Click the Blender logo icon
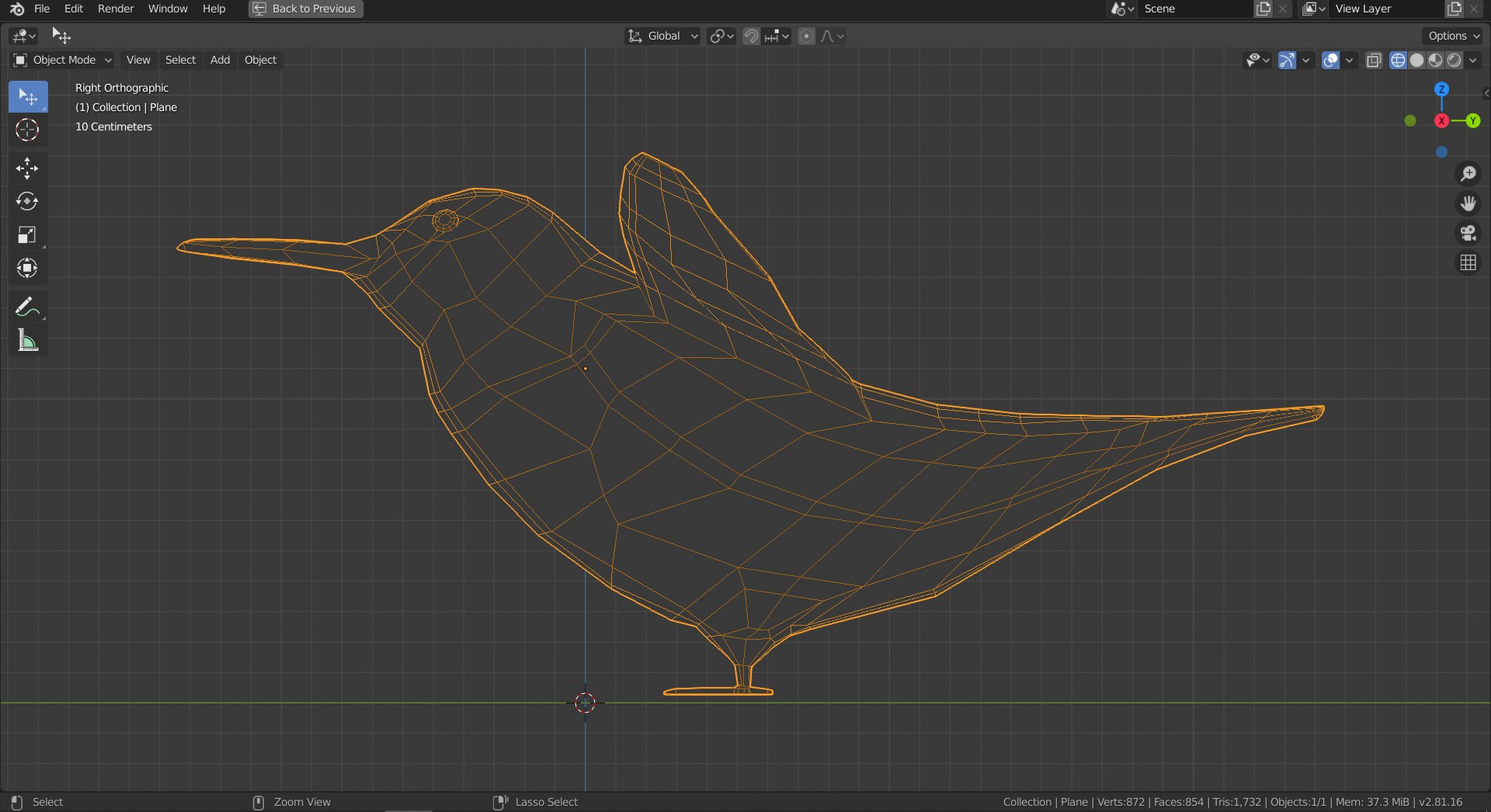Viewport: 1491px width, 812px height. pos(17,9)
